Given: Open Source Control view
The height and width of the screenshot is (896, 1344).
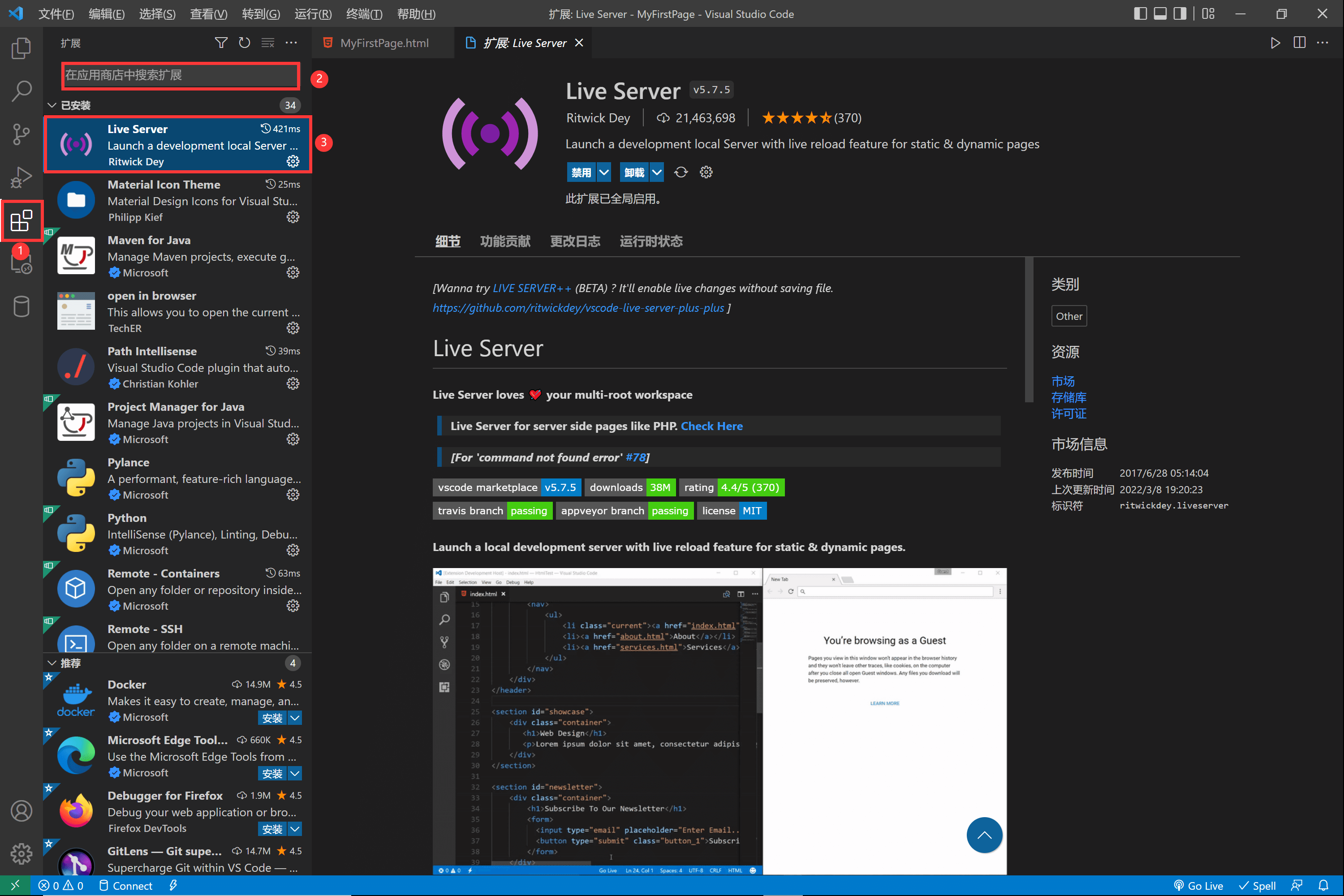Looking at the screenshot, I should click(21, 134).
